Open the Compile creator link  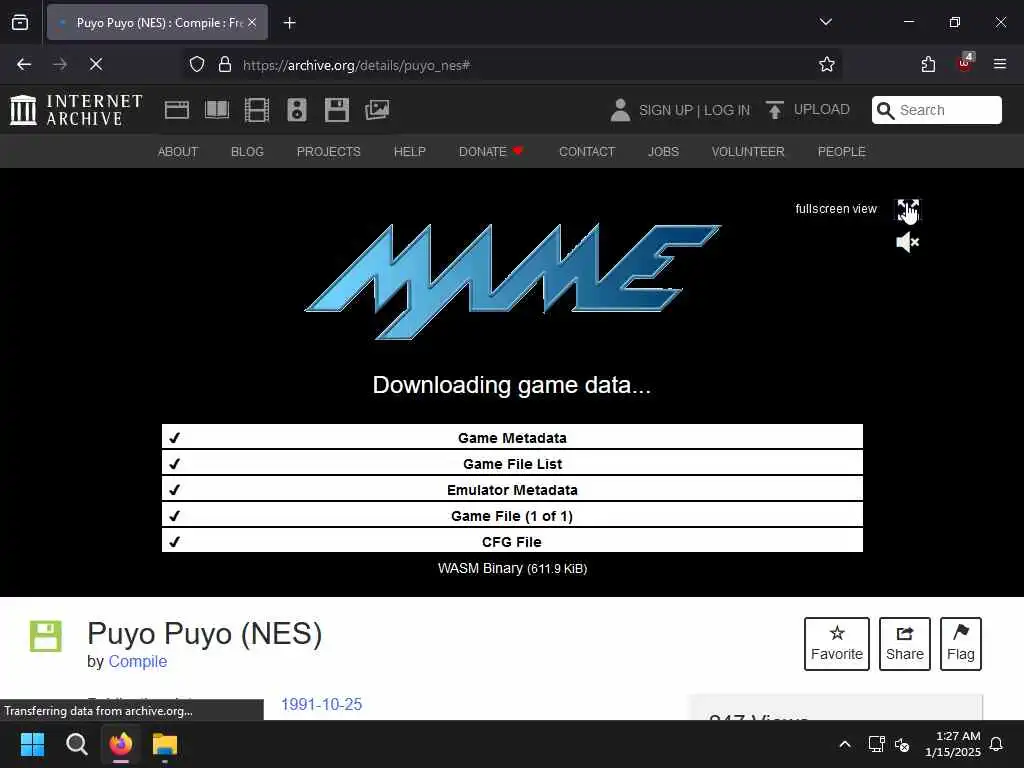tap(138, 661)
